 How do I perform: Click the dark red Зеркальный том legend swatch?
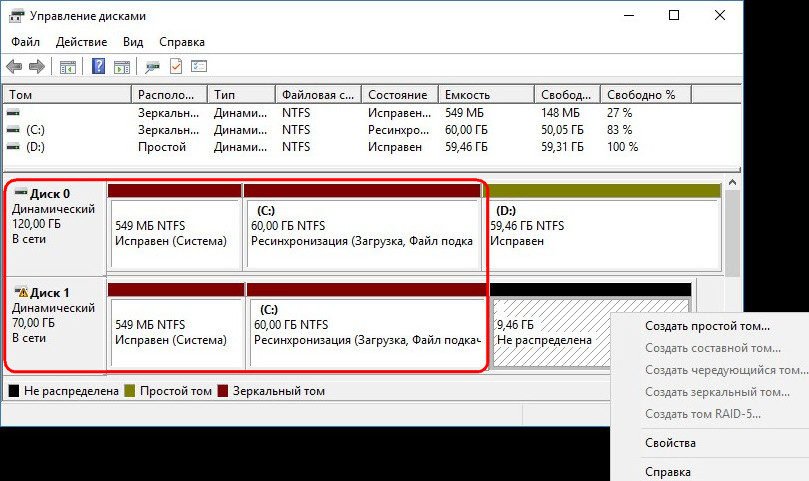(x=222, y=391)
